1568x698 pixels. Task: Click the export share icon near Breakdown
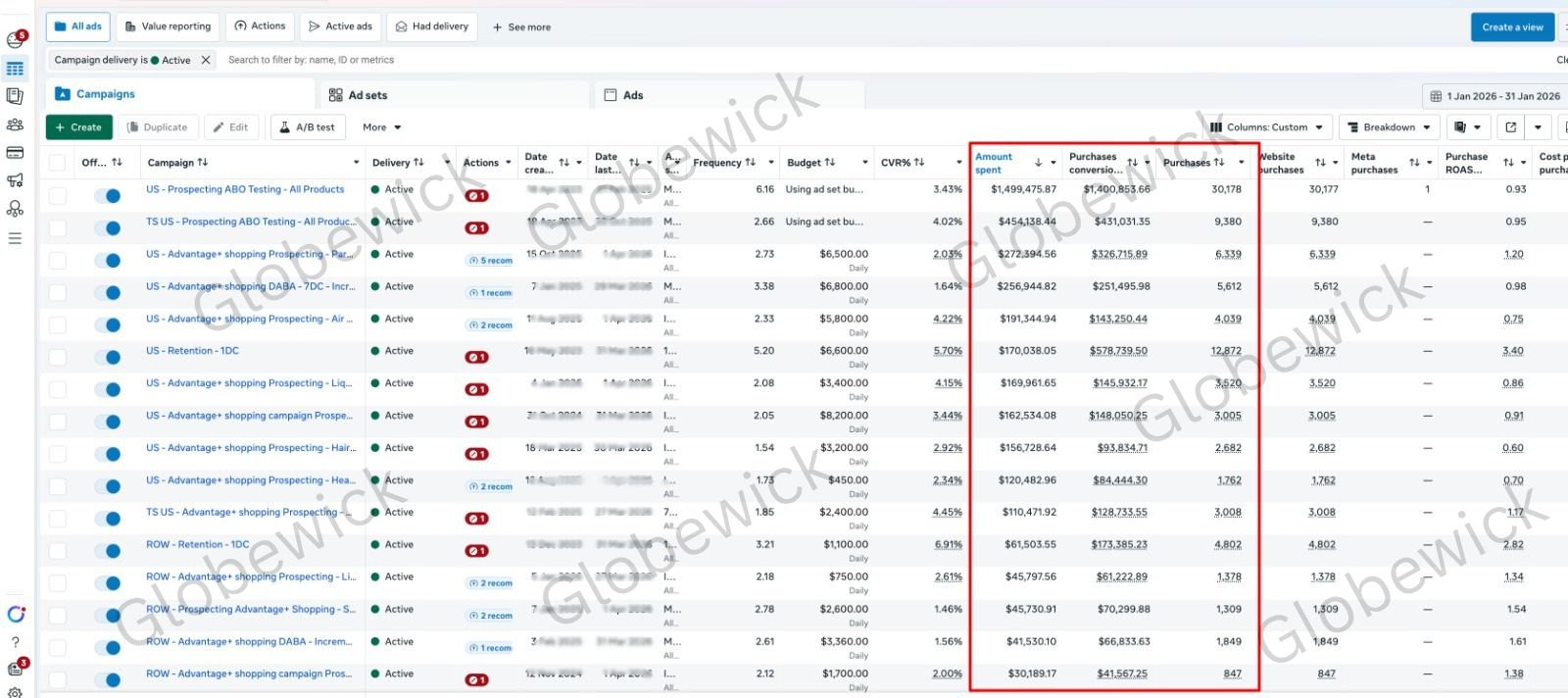tap(1511, 127)
